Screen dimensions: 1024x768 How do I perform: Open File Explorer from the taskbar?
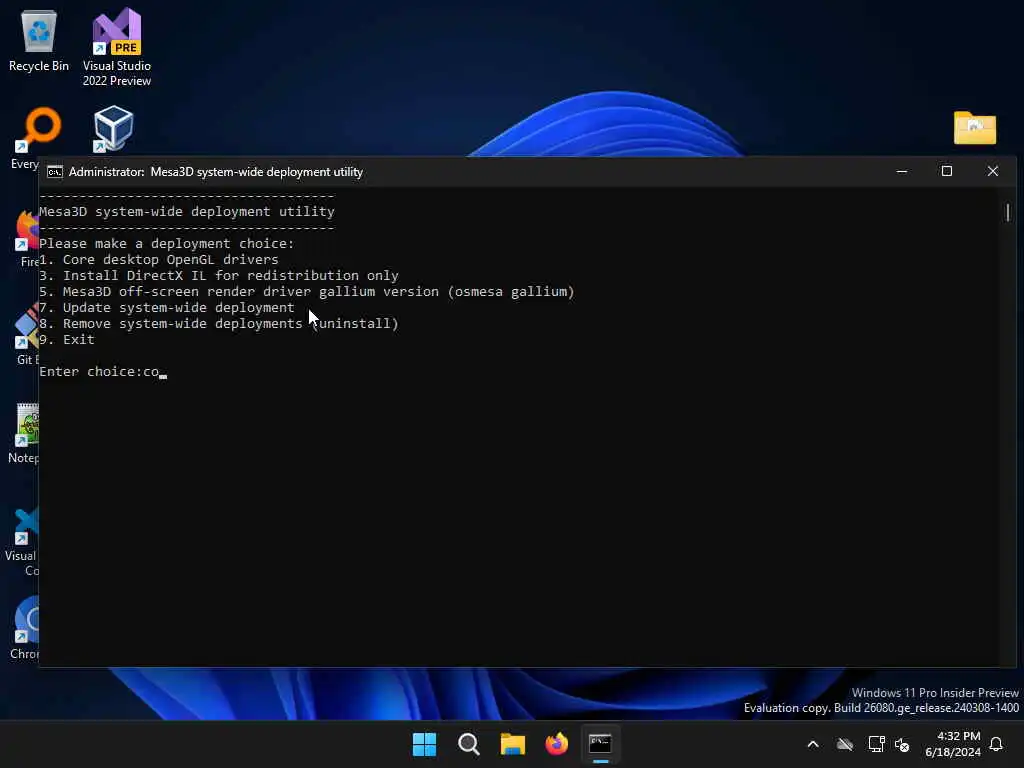pos(513,744)
